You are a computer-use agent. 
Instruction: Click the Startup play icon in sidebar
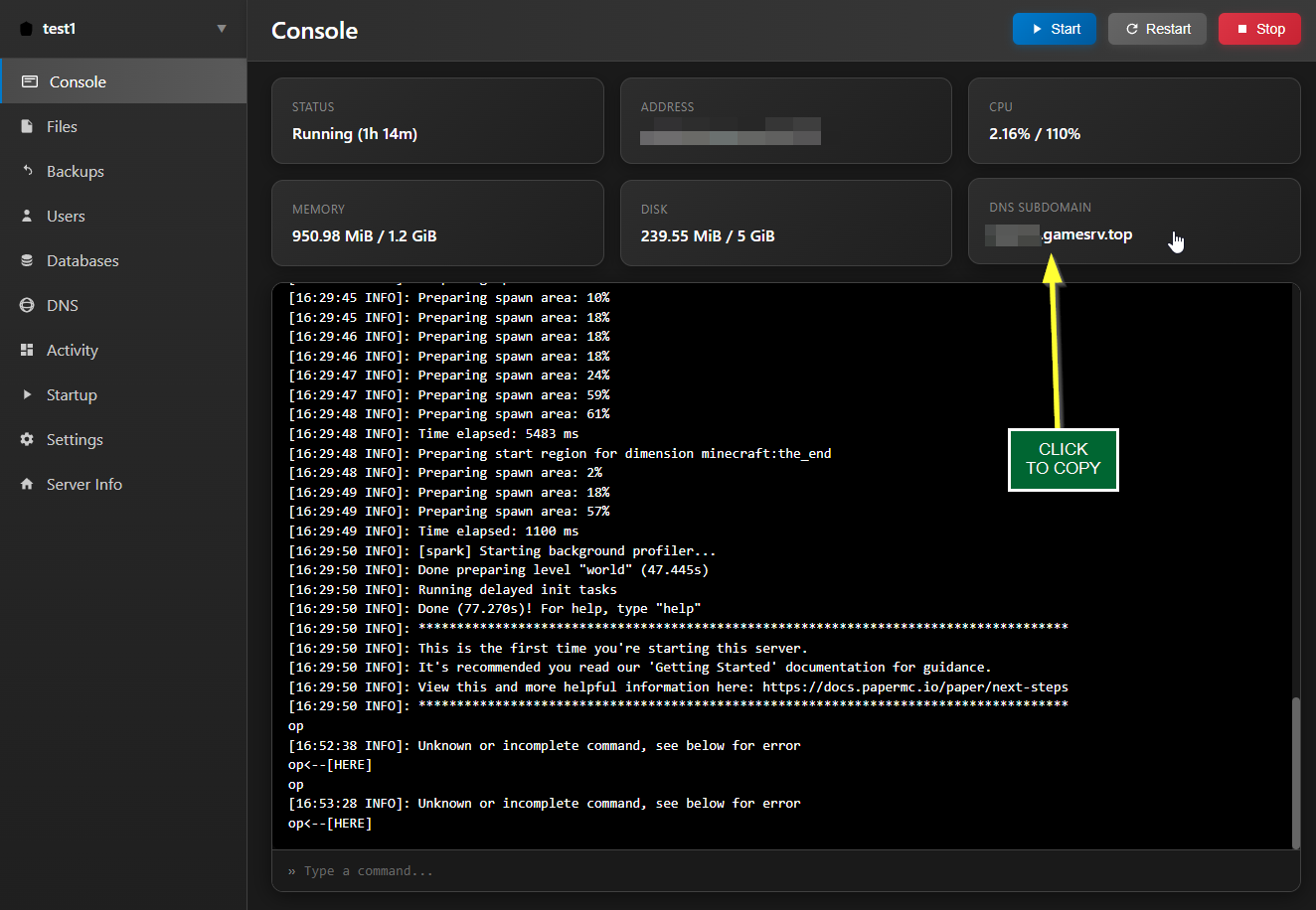click(x=27, y=394)
